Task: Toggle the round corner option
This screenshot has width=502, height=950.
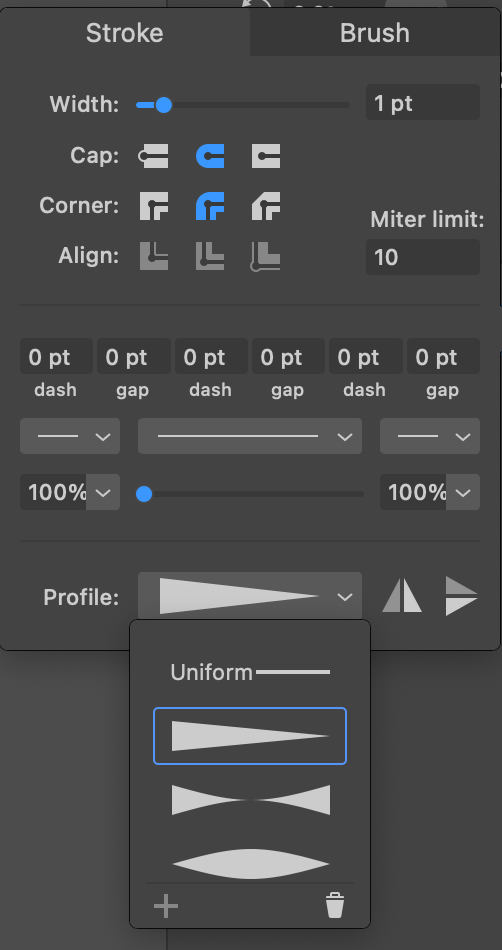Action: pos(210,206)
